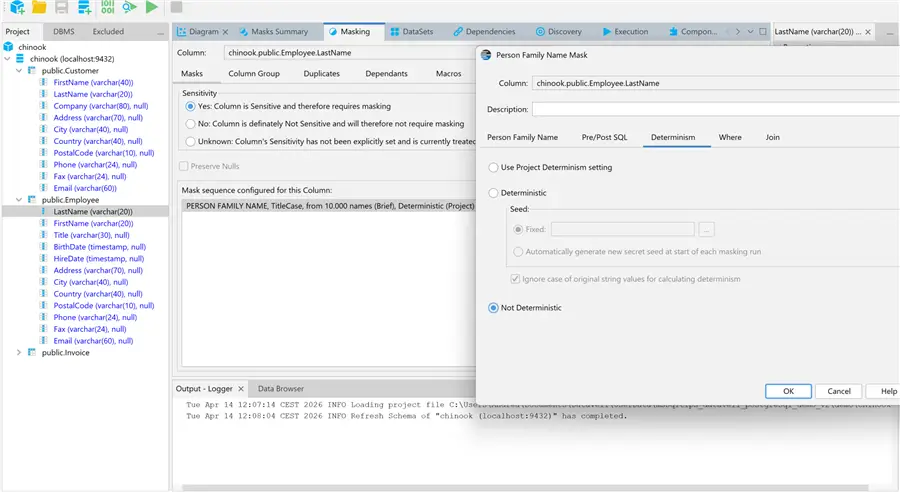This screenshot has height=492, width=900.
Task: Switch to the DBMS tab
Action: tap(64, 32)
